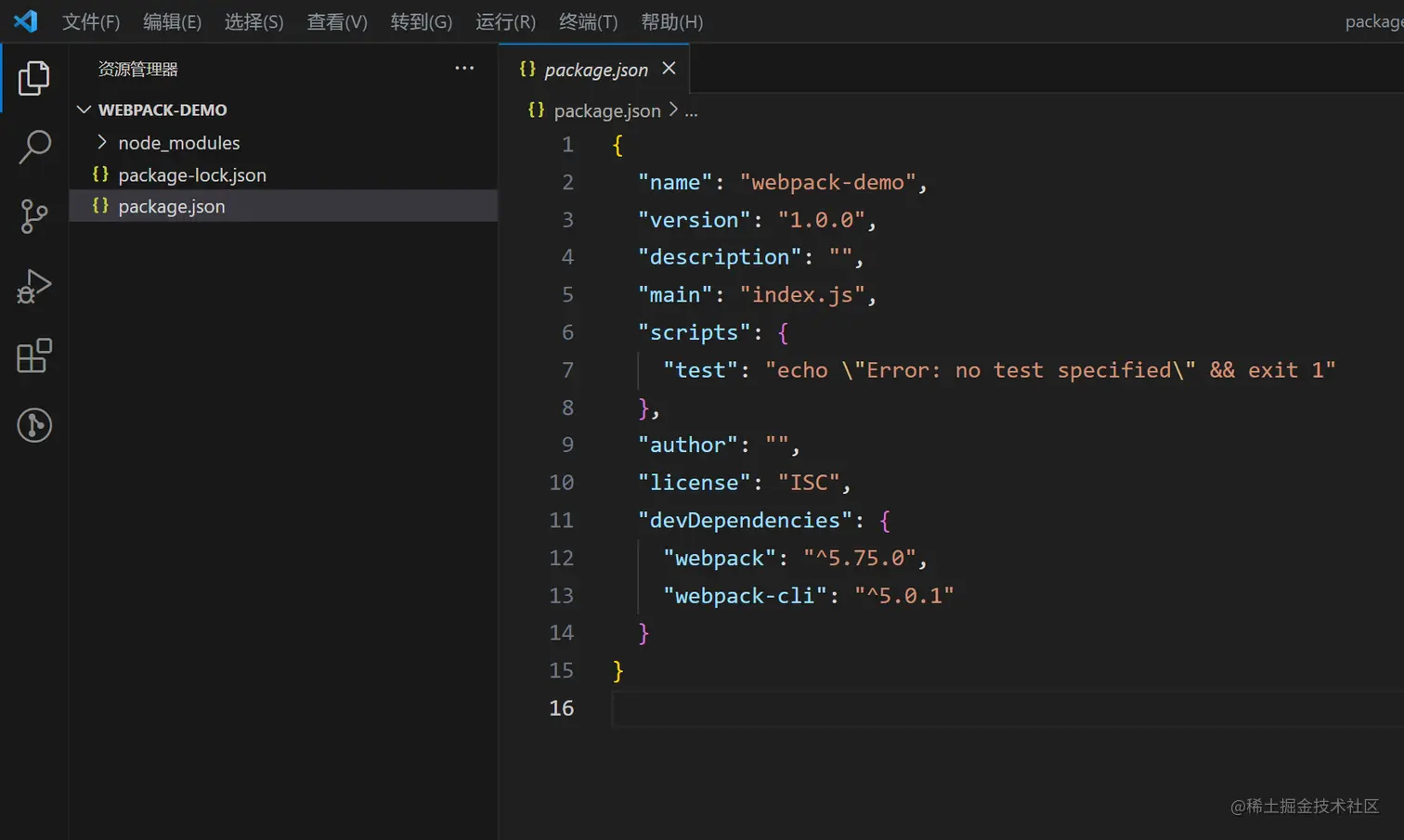Close the package.json editor tab

click(669, 69)
